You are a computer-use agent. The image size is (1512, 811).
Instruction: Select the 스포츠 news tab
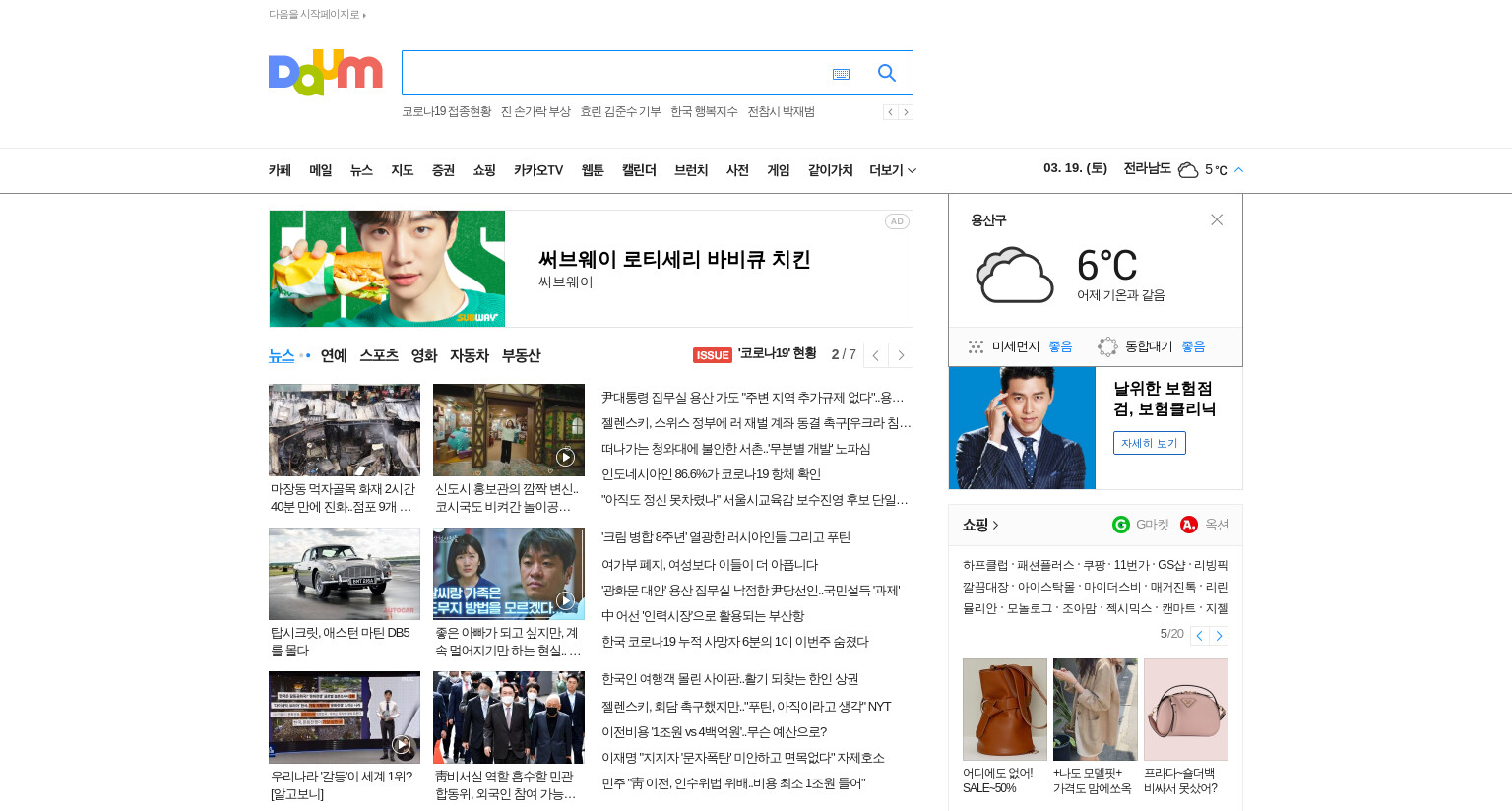pyautogui.click(x=379, y=355)
